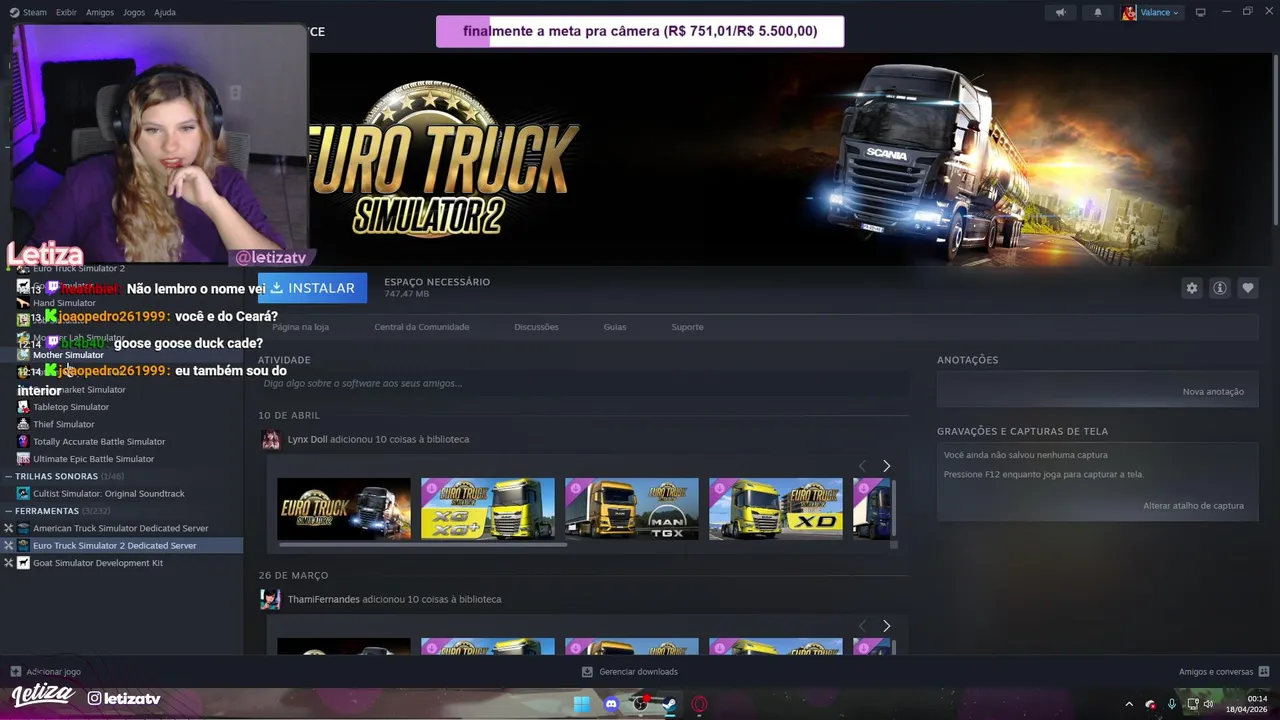
Task: Click the taskbar microphone icon
Action: pyautogui.click(x=1171, y=704)
